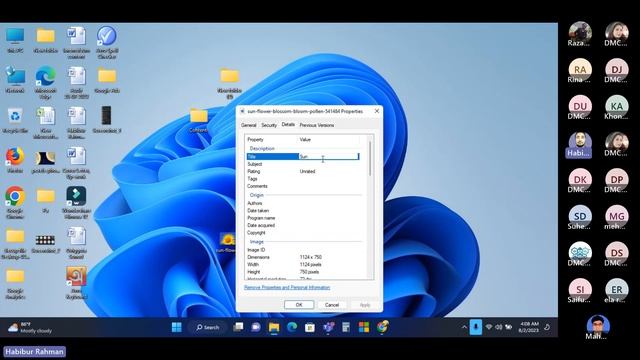Select the Comments property row
Viewport: 640px width, 360px height.
click(303, 186)
